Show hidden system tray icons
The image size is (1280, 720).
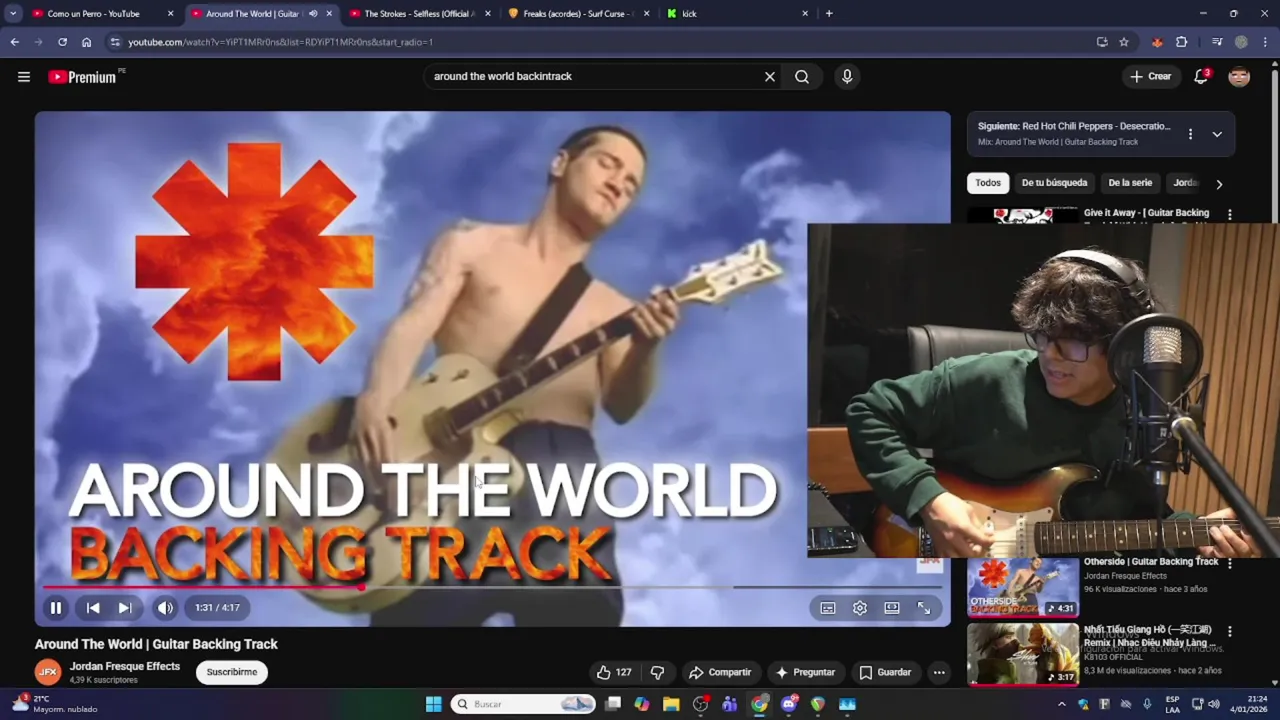point(1062,704)
